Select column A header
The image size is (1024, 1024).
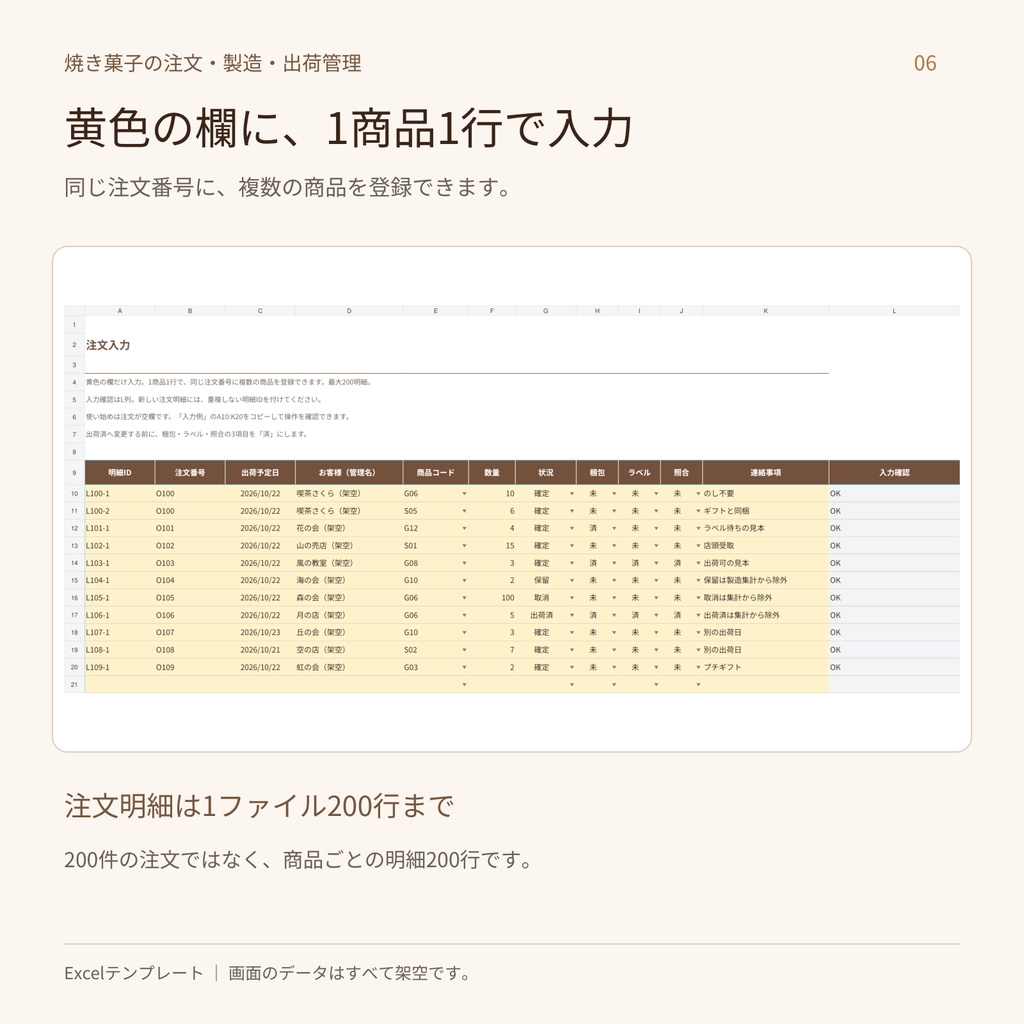[120, 311]
